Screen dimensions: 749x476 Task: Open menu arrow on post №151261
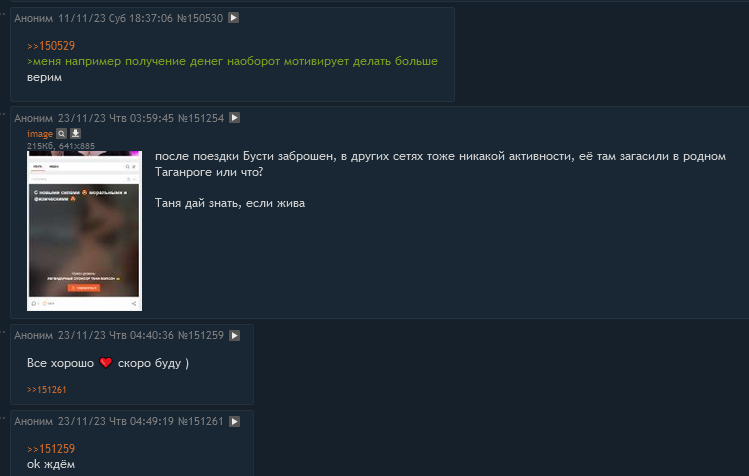point(234,422)
